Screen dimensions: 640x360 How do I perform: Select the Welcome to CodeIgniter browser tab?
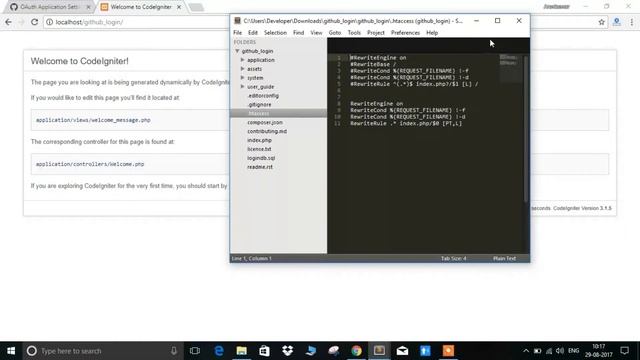(x=141, y=7)
